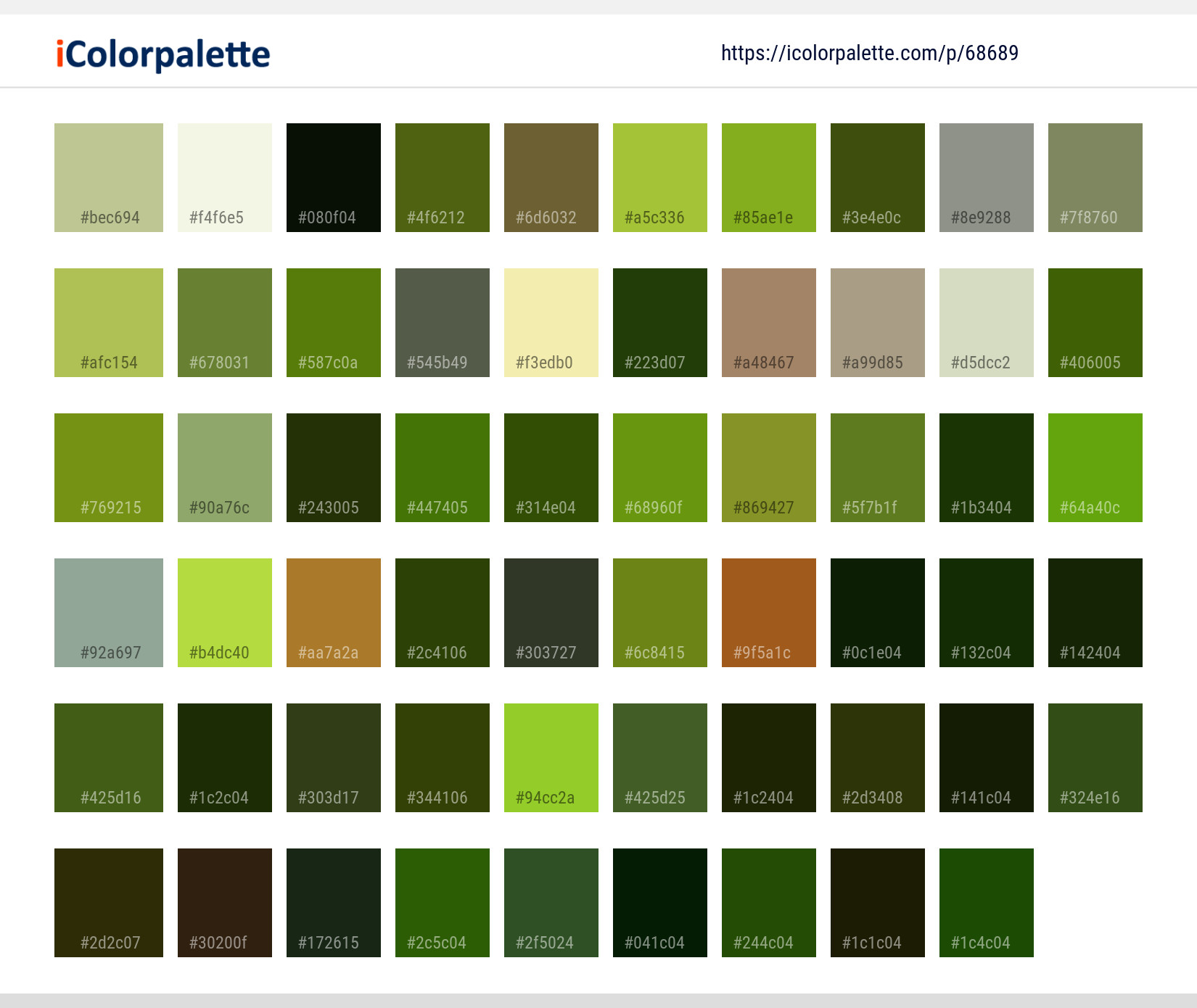1197x1008 pixels.
Task: Select the #344106 swatch
Action: pyautogui.click(x=443, y=758)
